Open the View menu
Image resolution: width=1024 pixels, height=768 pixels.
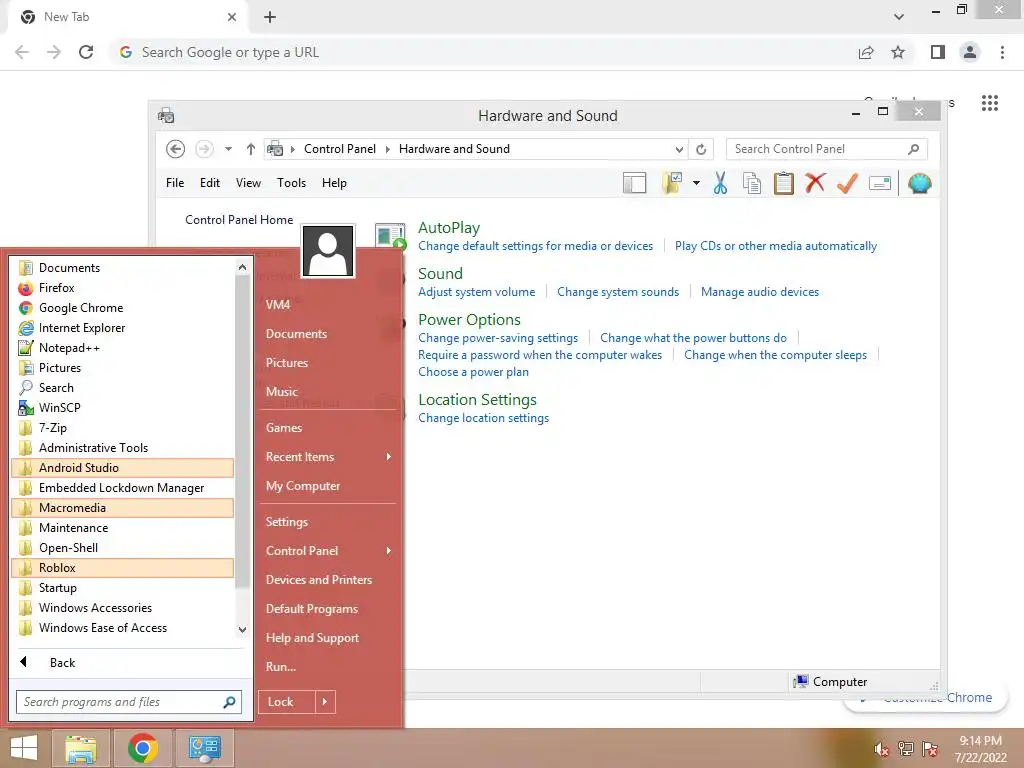coord(248,183)
